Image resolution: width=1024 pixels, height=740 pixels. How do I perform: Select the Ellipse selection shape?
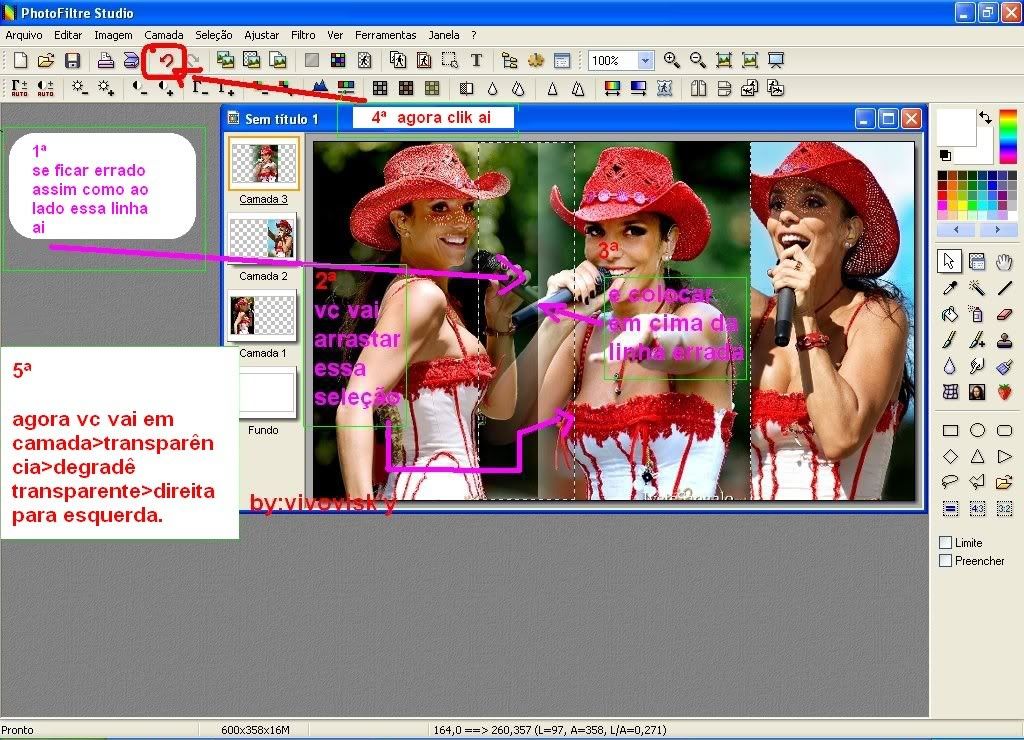tap(977, 431)
